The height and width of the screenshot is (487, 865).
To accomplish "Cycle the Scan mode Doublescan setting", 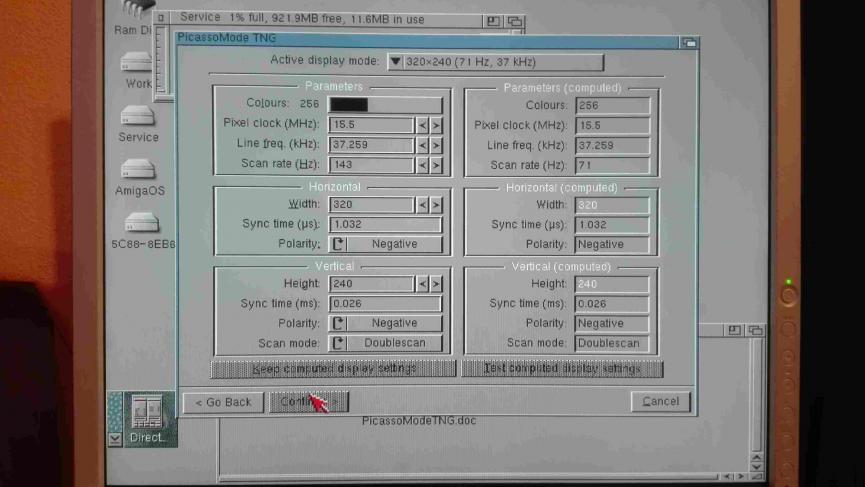I will tap(385, 343).
